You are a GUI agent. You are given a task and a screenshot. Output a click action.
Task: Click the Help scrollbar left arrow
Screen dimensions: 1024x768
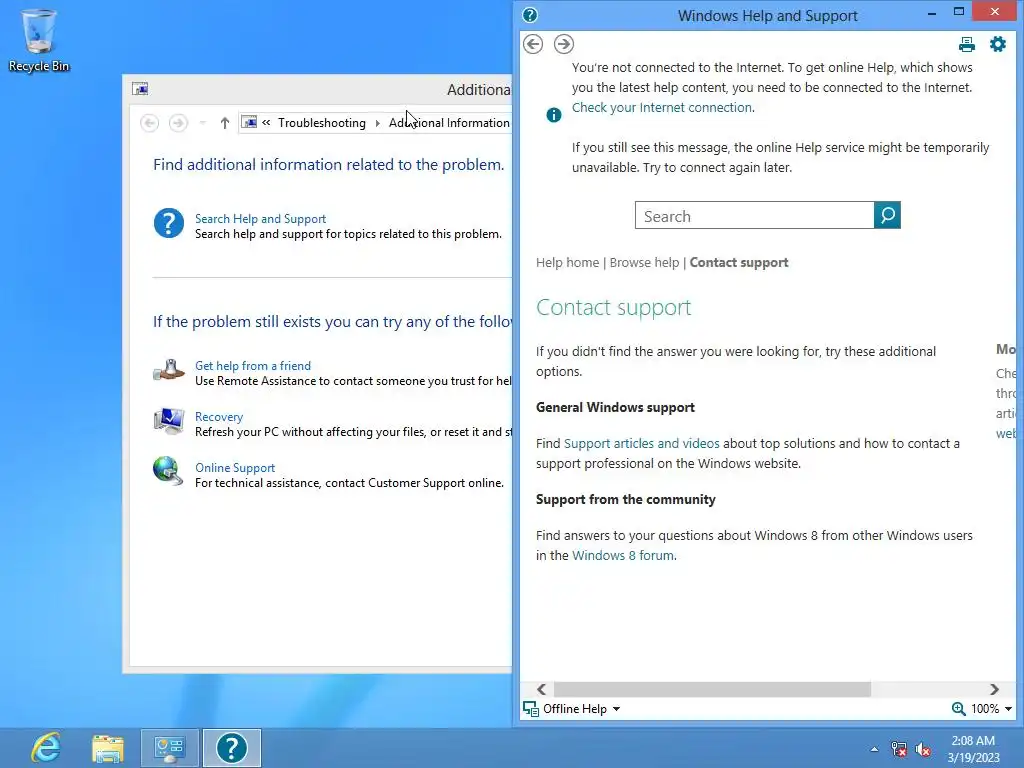(x=541, y=689)
